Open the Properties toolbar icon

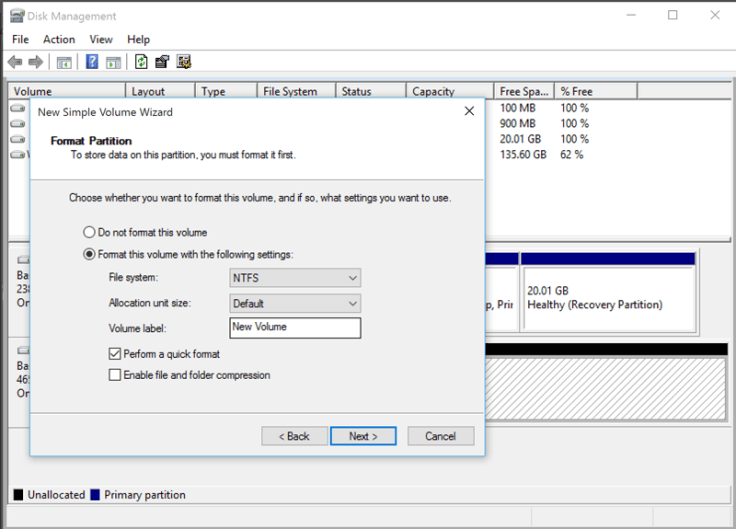[162, 62]
